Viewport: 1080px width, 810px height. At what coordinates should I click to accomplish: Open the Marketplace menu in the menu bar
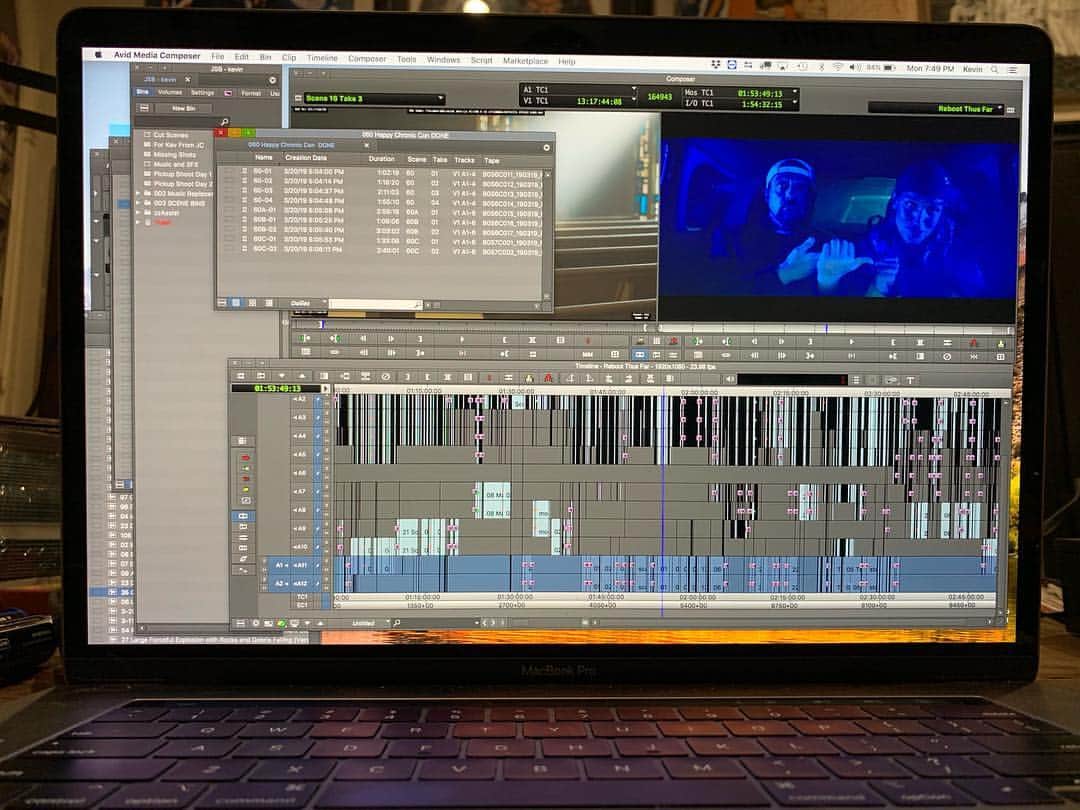click(526, 61)
